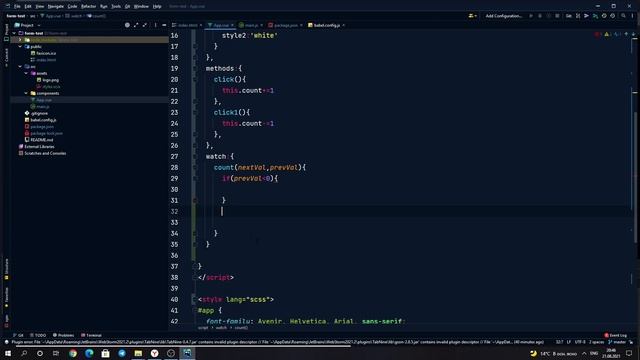Collapse the public folder
The image size is (640, 360).
coord(20,47)
